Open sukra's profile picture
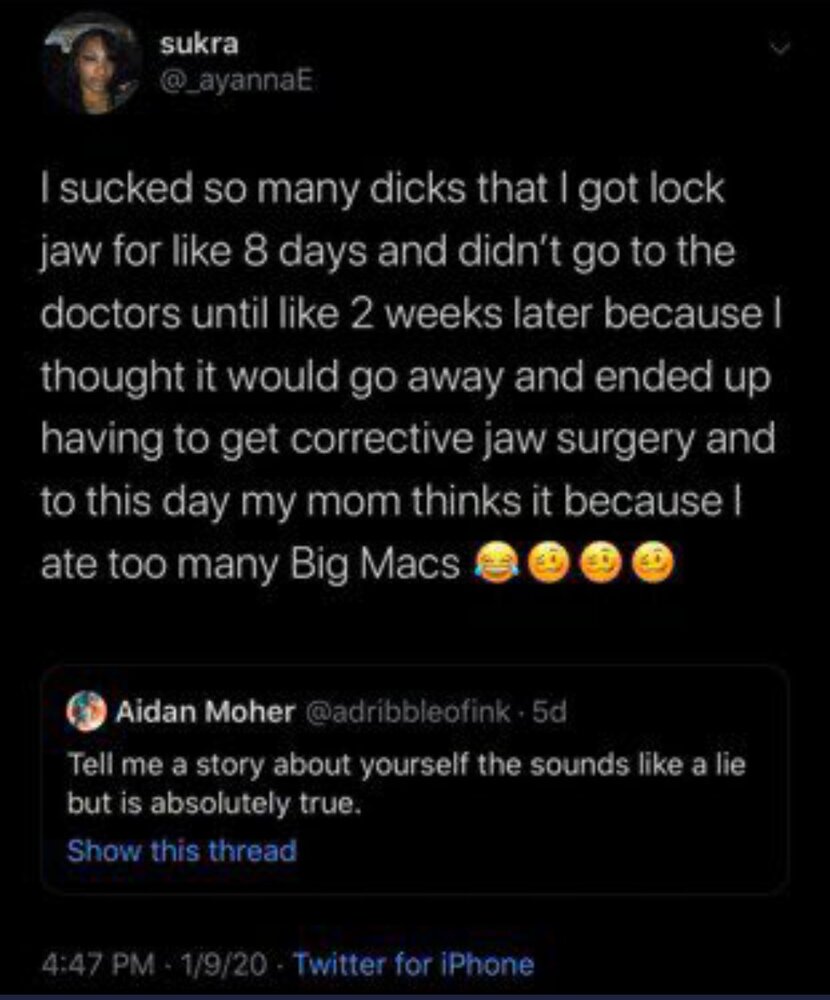Image resolution: width=830 pixels, height=1000 pixels. pos(92,63)
